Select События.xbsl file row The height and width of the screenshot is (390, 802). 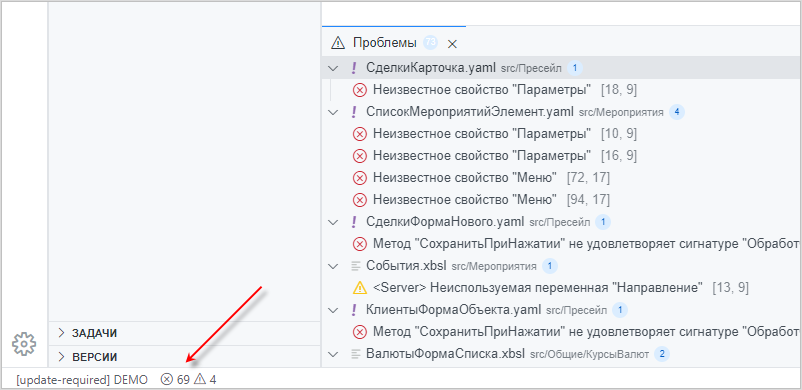point(561,266)
